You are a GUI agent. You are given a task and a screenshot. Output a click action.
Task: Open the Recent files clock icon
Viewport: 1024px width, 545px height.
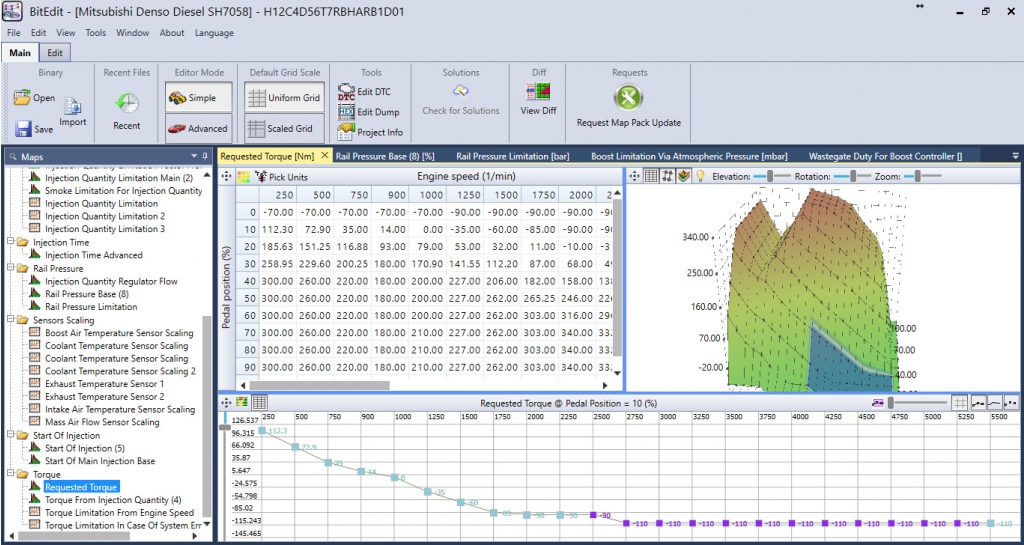pyautogui.click(x=127, y=104)
